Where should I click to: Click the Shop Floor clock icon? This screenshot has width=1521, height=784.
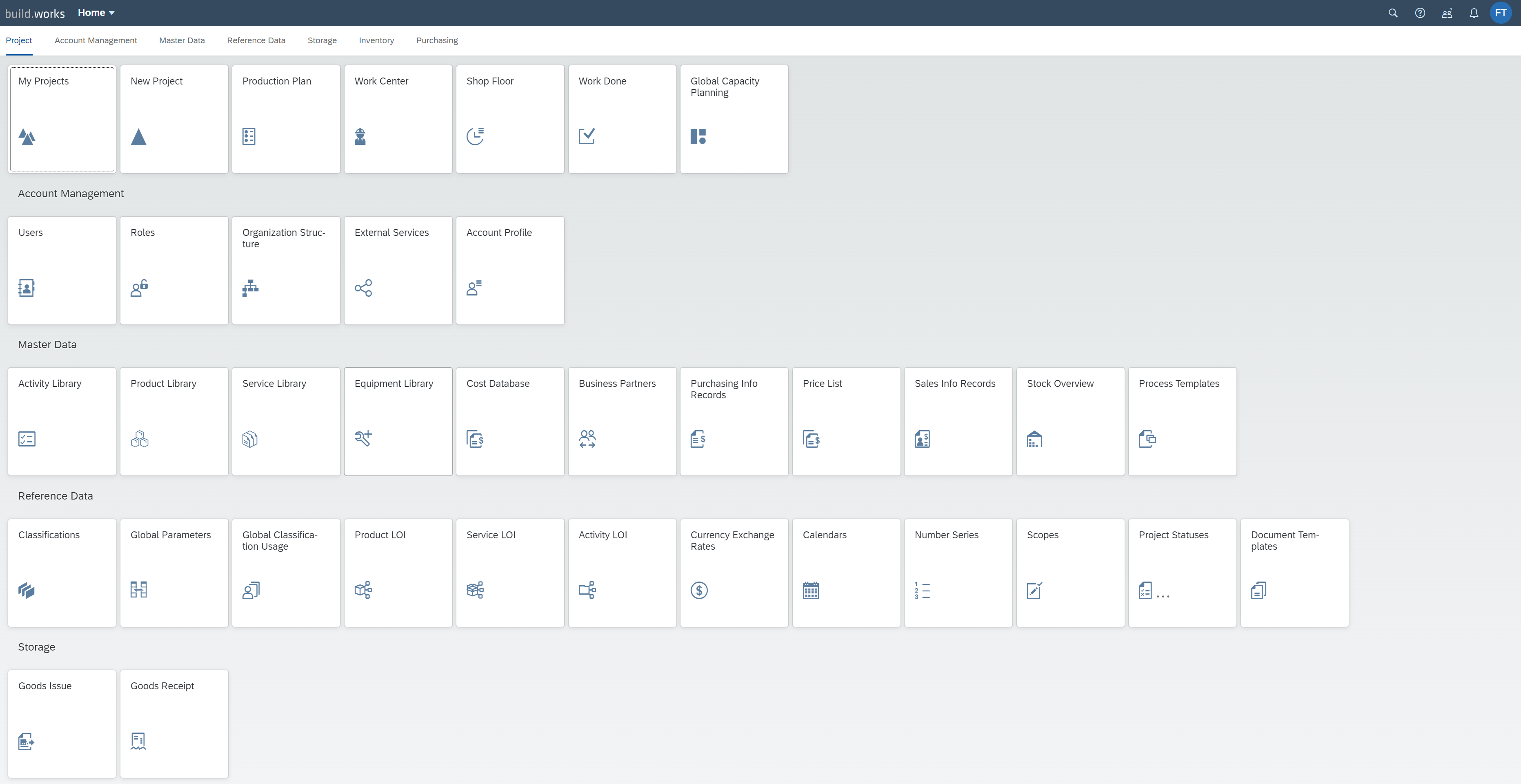(475, 136)
